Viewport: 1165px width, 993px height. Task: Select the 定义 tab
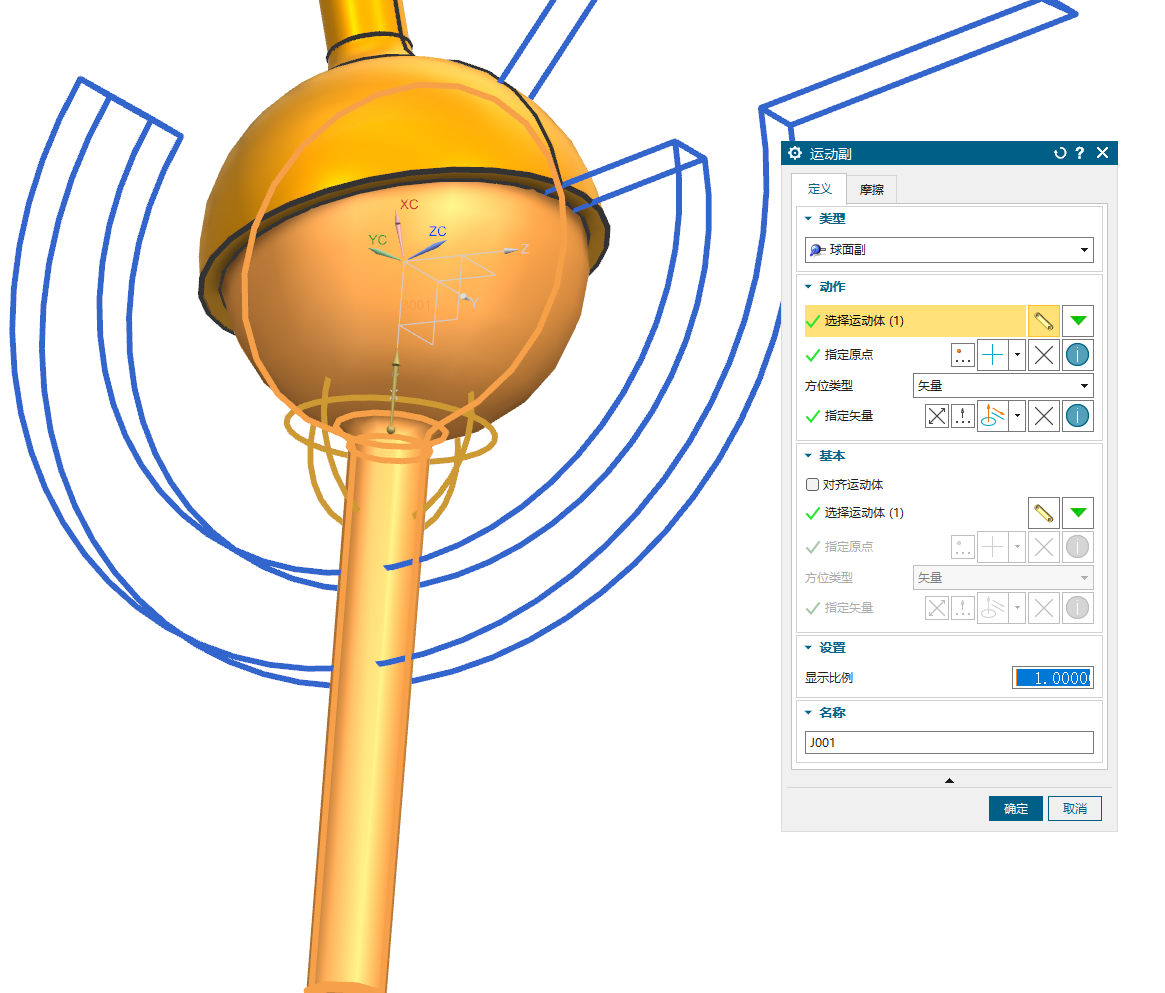click(x=819, y=189)
